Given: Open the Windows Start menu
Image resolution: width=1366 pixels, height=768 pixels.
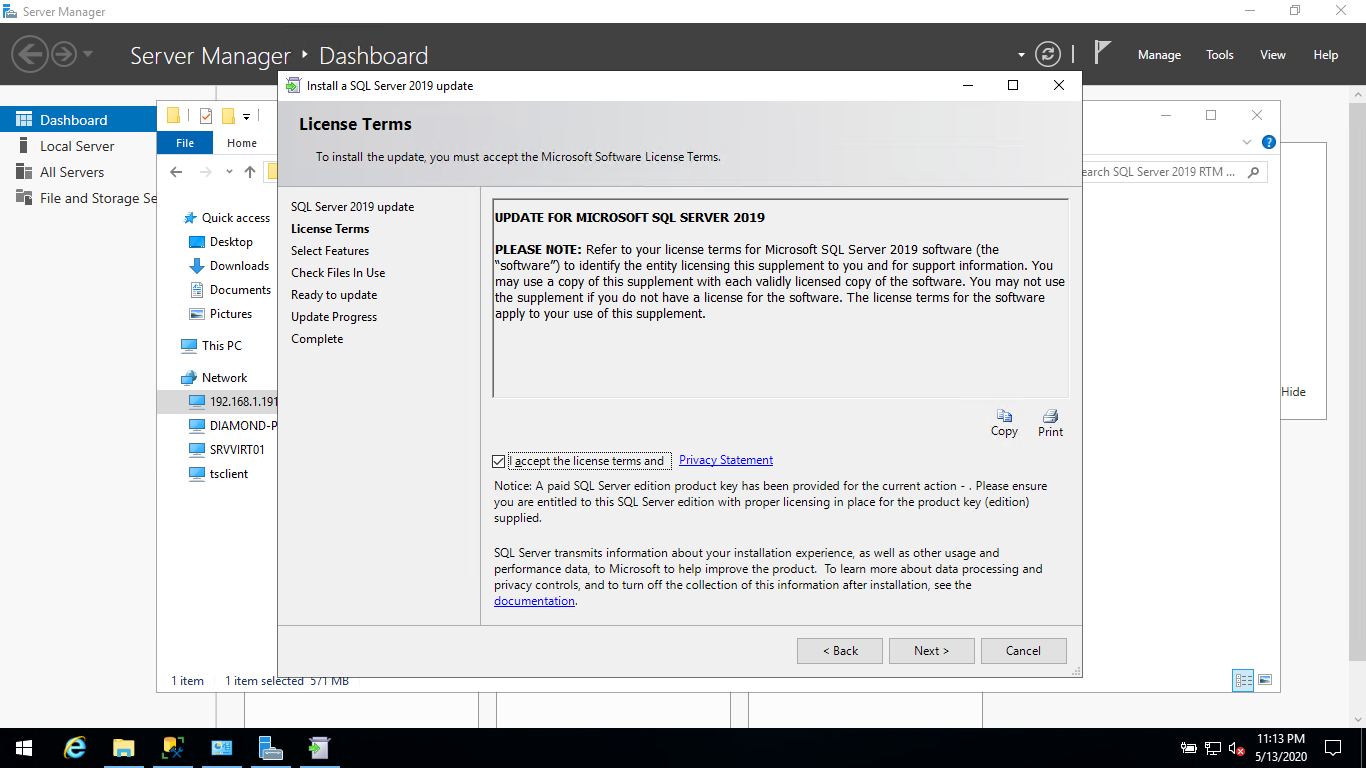Looking at the screenshot, I should [24, 748].
